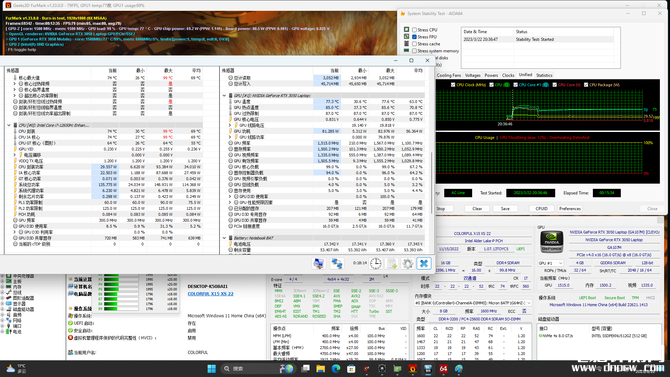Click the HWiNFO clock reset timer icon
The height and width of the screenshot is (377, 670).
pos(376,263)
